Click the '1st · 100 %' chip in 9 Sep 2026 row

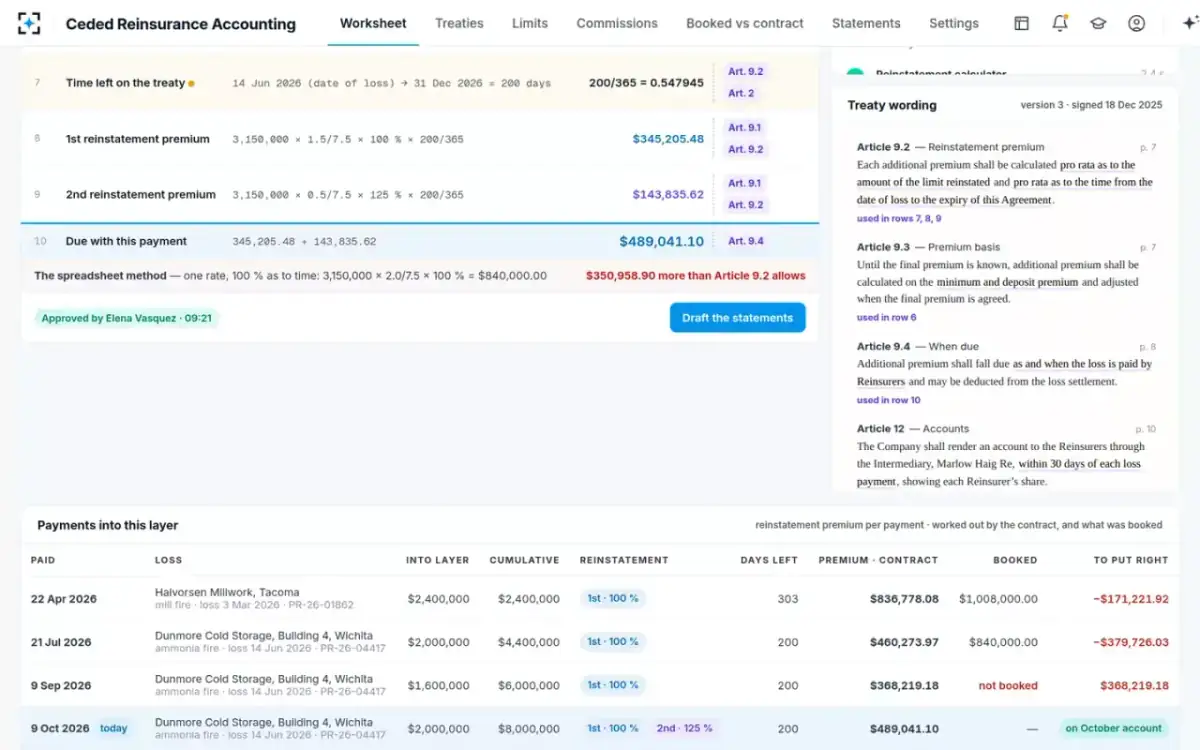click(x=612, y=685)
